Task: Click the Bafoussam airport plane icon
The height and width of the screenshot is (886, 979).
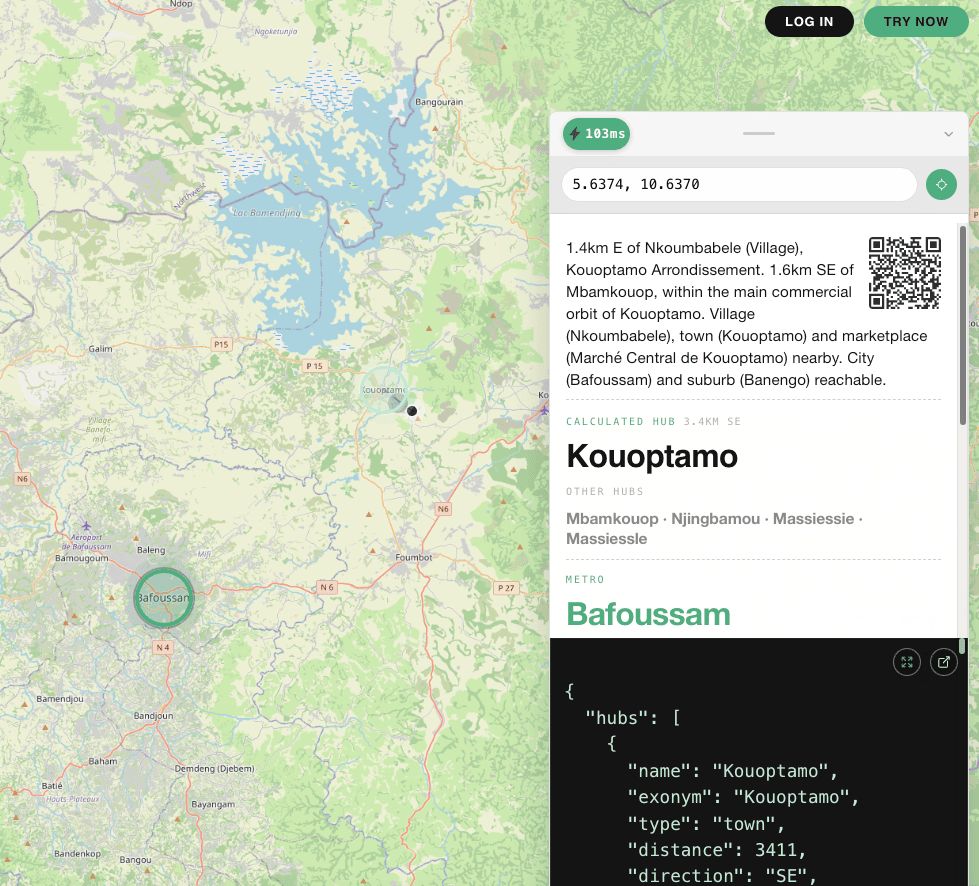Action: (x=87, y=525)
